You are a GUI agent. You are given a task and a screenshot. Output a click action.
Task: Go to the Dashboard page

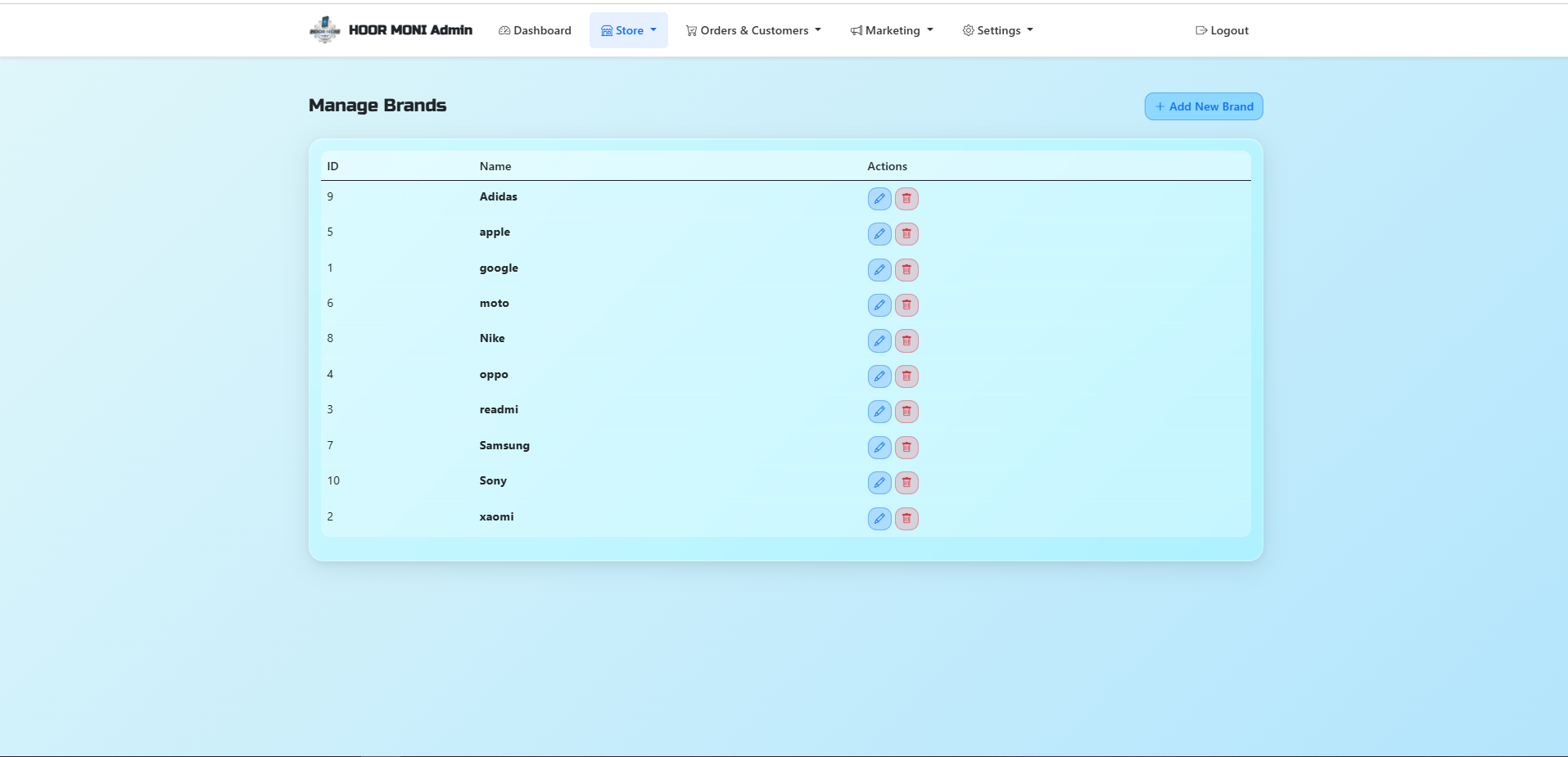(x=535, y=30)
